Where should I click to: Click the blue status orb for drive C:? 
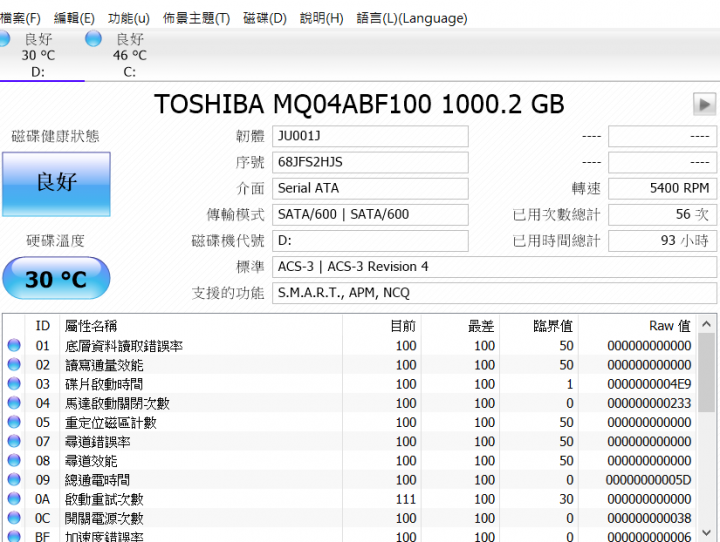tap(94, 38)
